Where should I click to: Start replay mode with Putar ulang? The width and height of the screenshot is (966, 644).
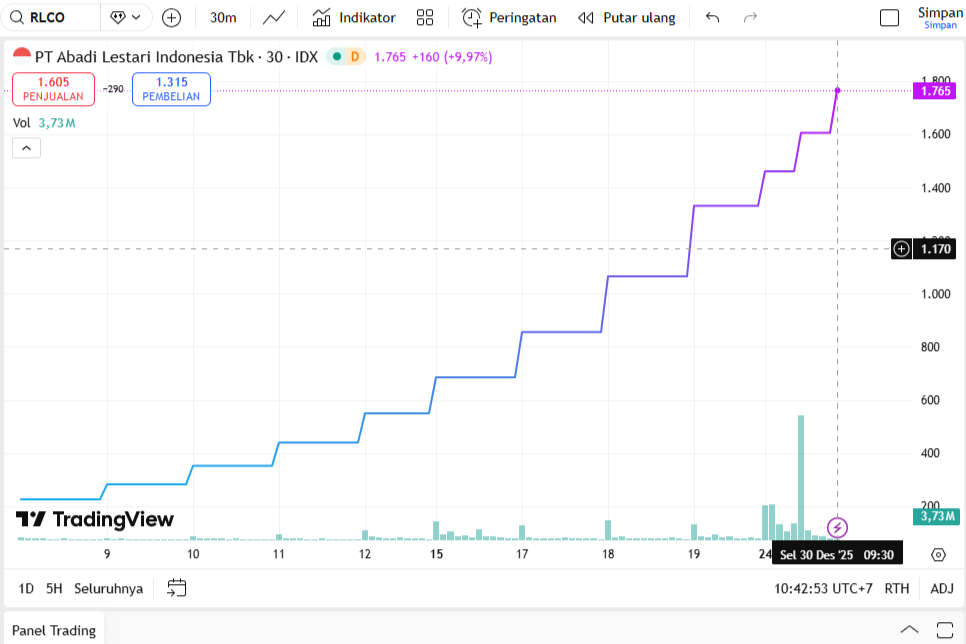[627, 17]
